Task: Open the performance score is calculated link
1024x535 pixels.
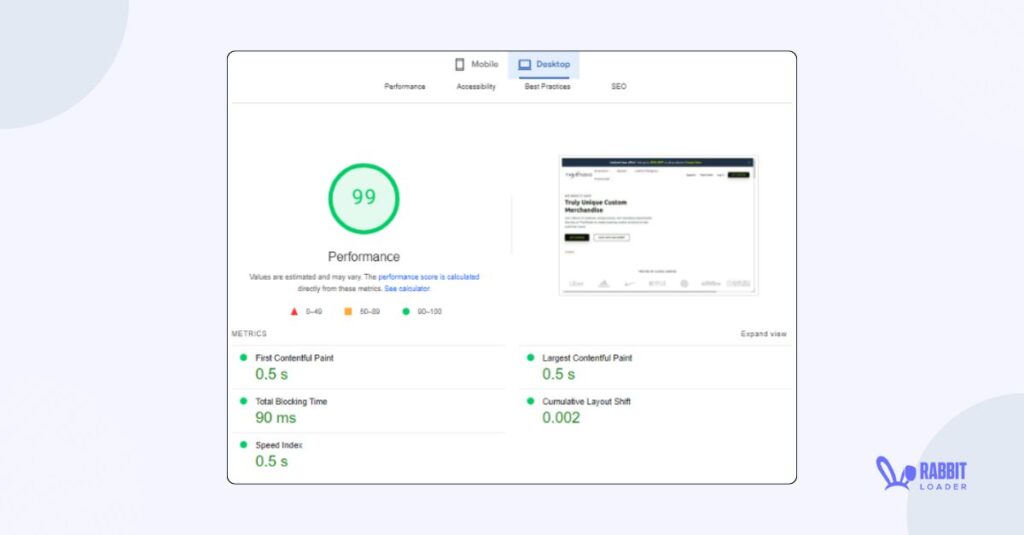Action: pyautogui.click(x=428, y=277)
